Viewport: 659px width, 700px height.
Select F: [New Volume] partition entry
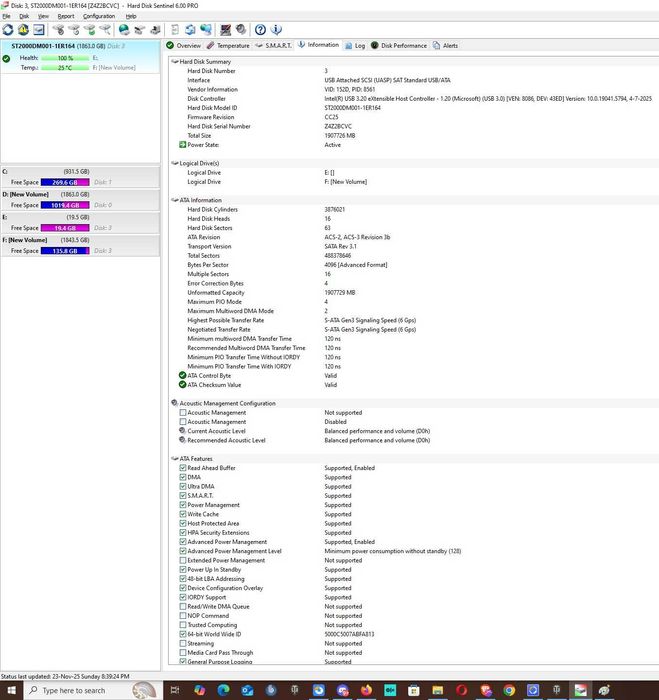click(80, 245)
